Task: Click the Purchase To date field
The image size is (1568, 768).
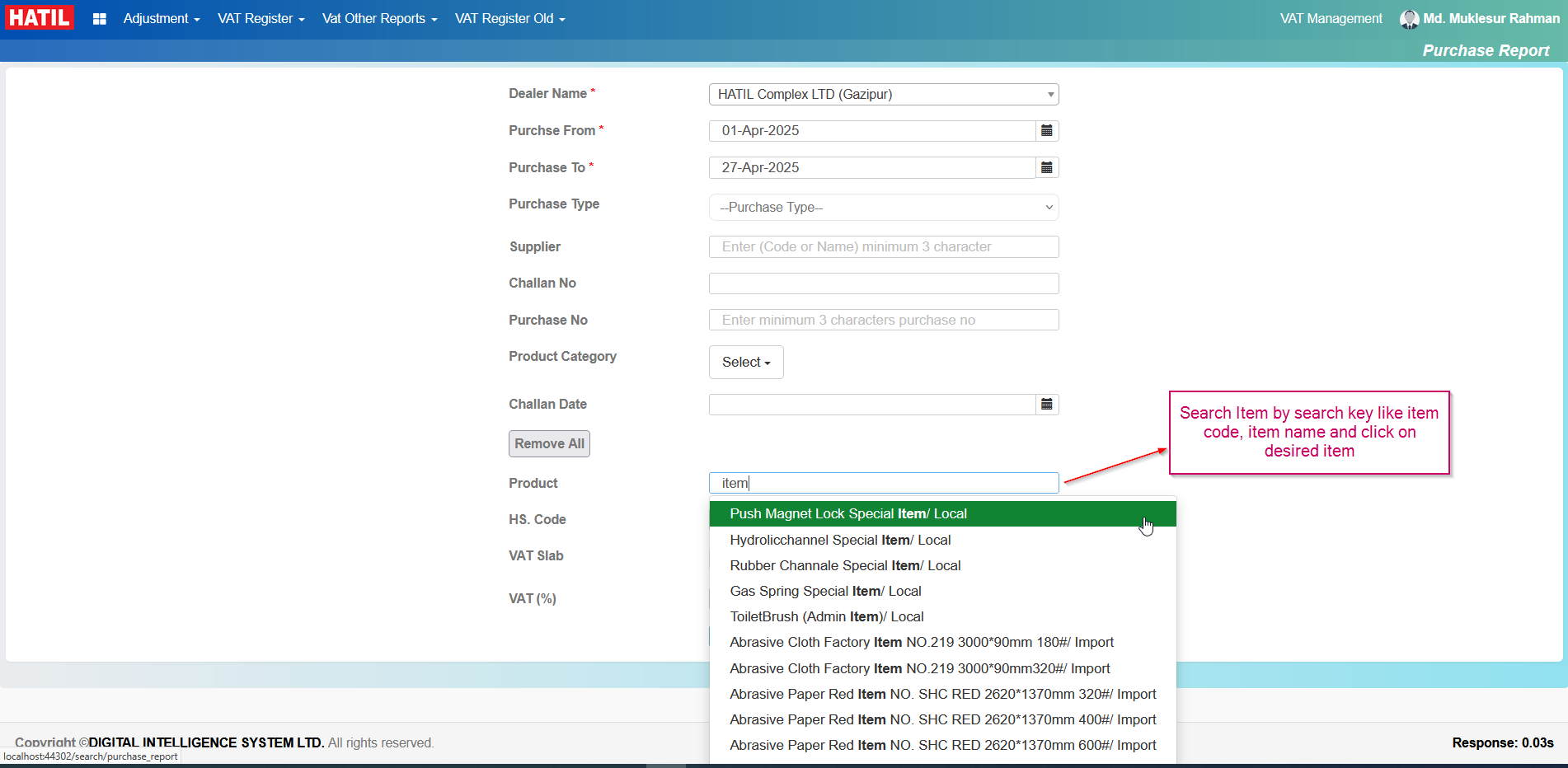Action: pyautogui.click(x=872, y=168)
